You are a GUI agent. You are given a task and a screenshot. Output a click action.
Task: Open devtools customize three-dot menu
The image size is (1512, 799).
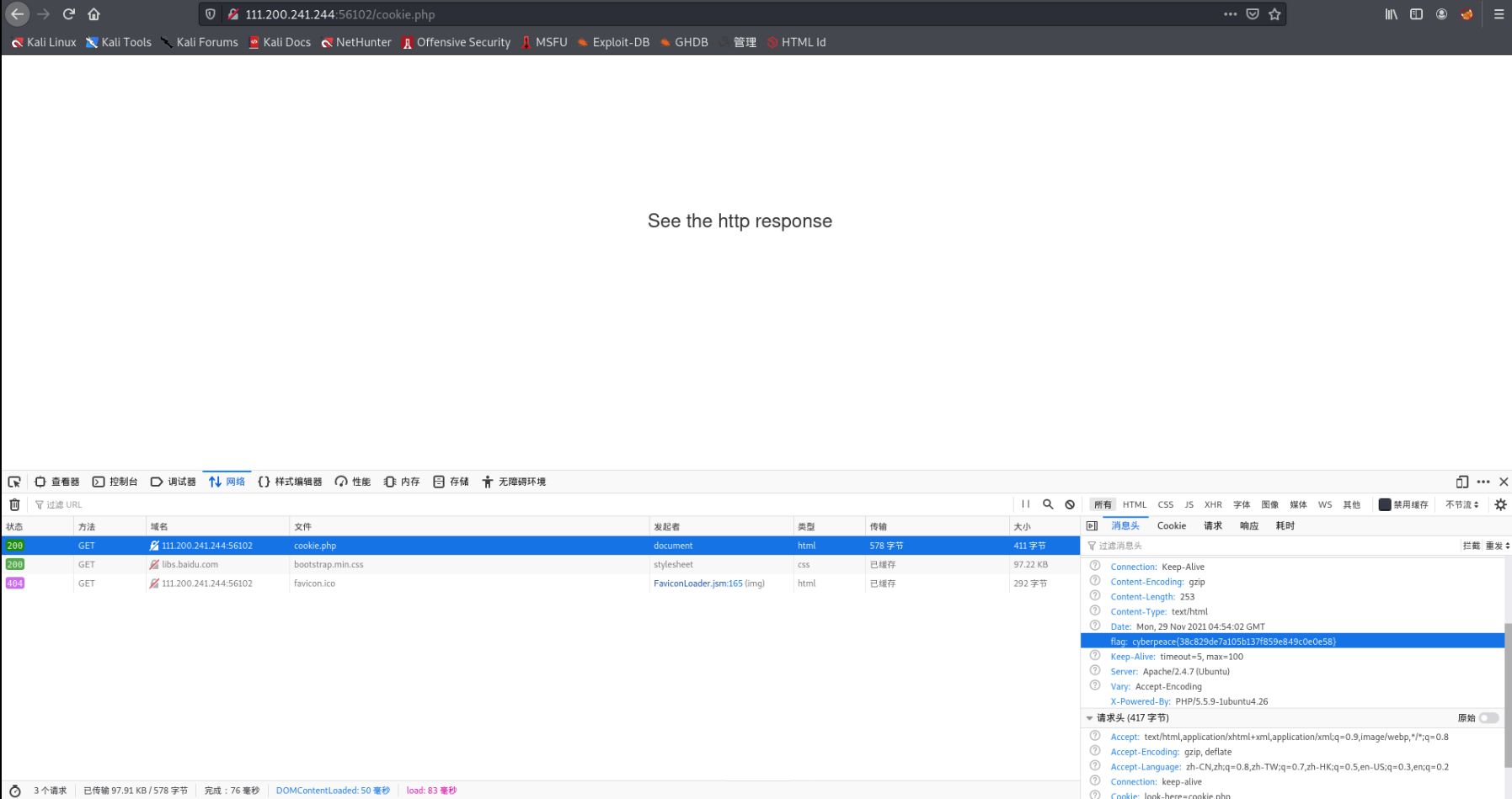1483,482
